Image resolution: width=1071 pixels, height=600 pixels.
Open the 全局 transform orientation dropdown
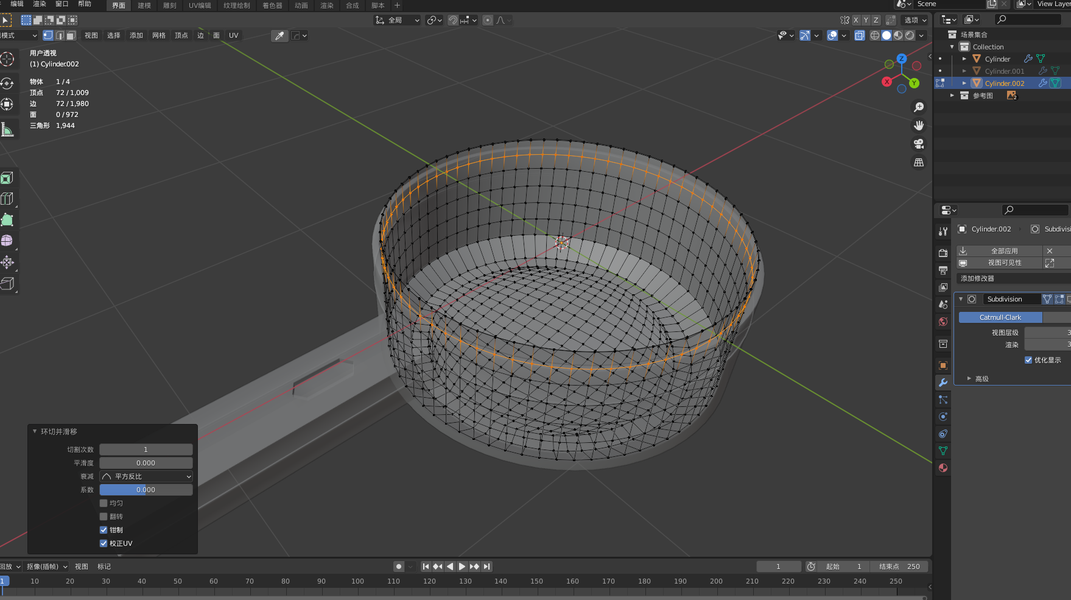397,20
